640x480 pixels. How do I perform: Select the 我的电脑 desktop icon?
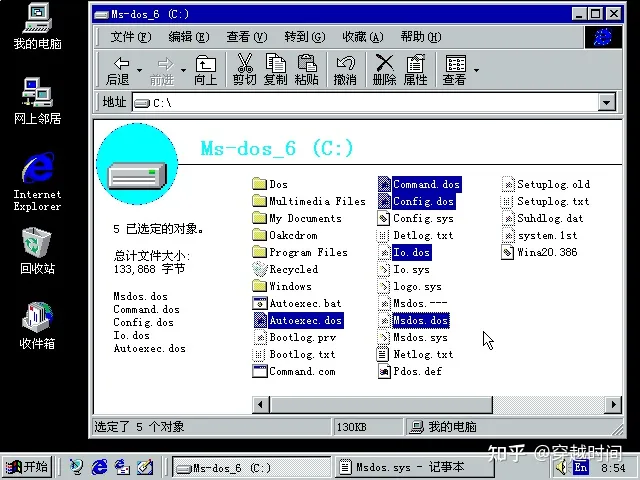coord(37,27)
